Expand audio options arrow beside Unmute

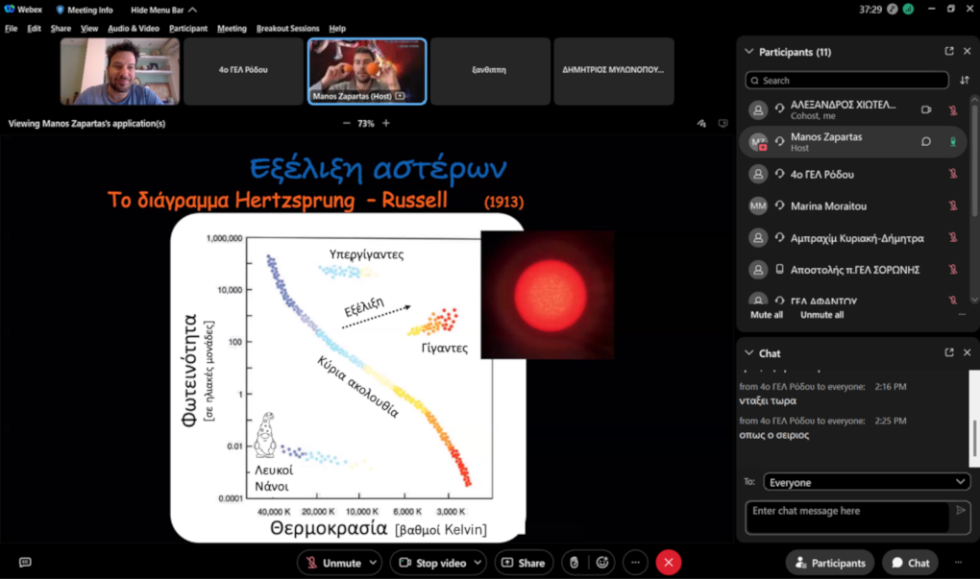click(x=373, y=563)
